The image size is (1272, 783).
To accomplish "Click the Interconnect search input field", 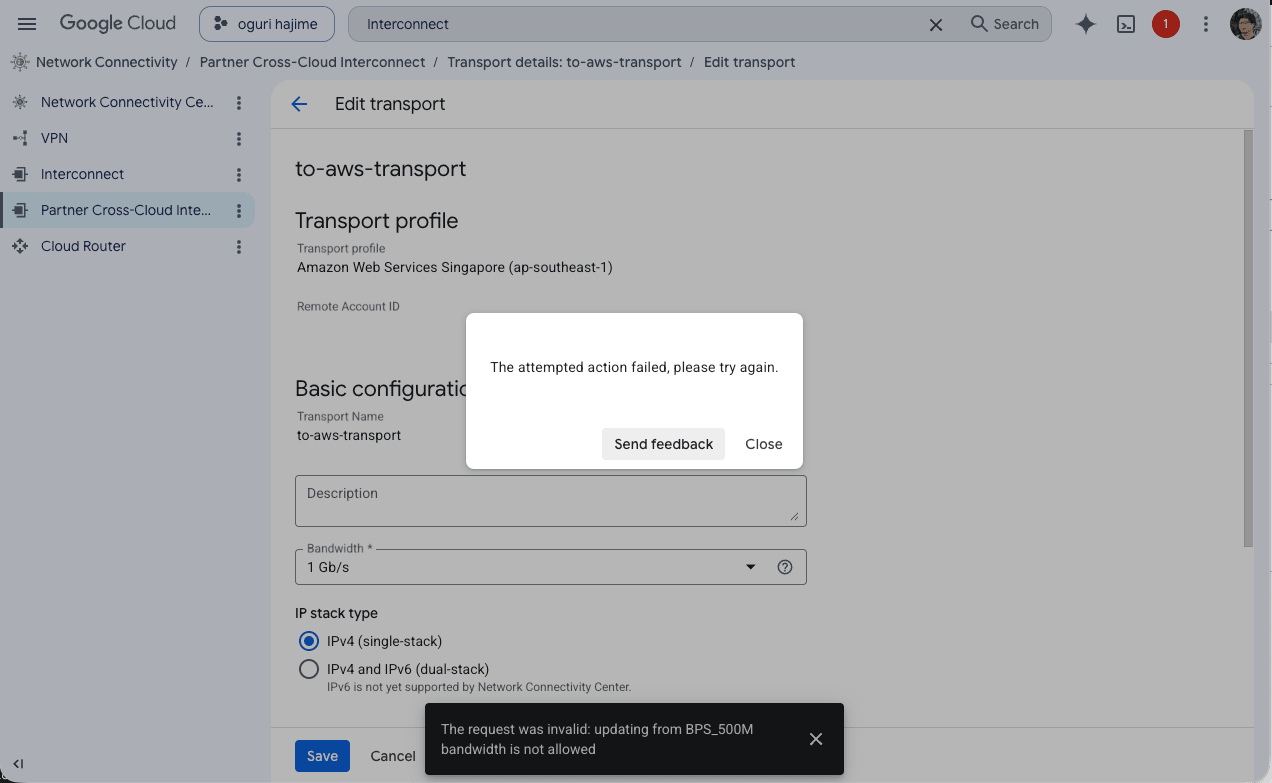I will [640, 24].
